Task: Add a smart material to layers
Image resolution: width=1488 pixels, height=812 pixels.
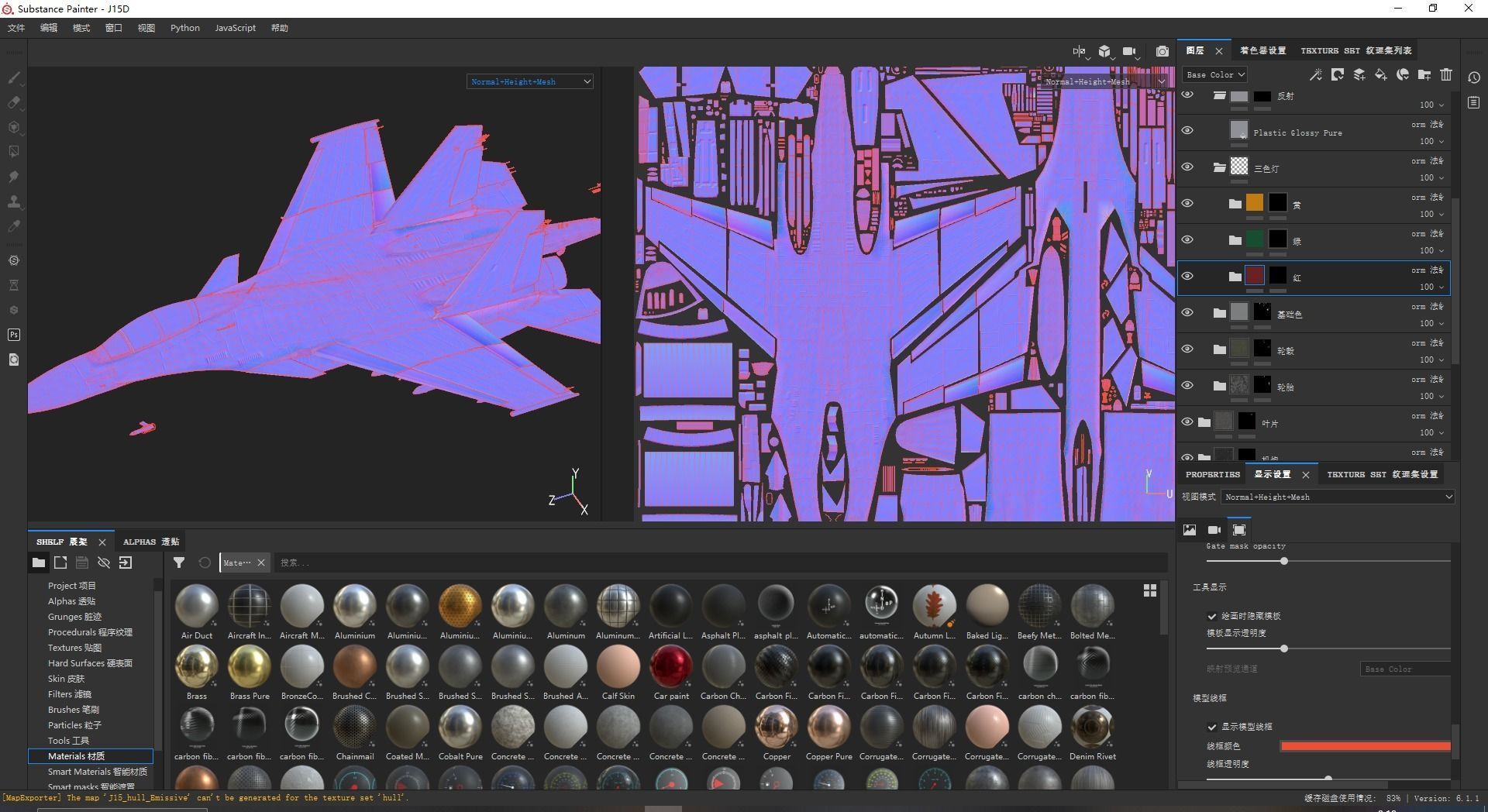Action: (x=1403, y=74)
